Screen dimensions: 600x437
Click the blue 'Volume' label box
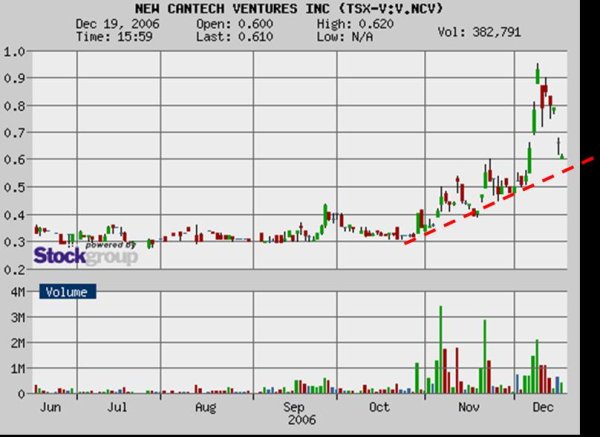68,292
